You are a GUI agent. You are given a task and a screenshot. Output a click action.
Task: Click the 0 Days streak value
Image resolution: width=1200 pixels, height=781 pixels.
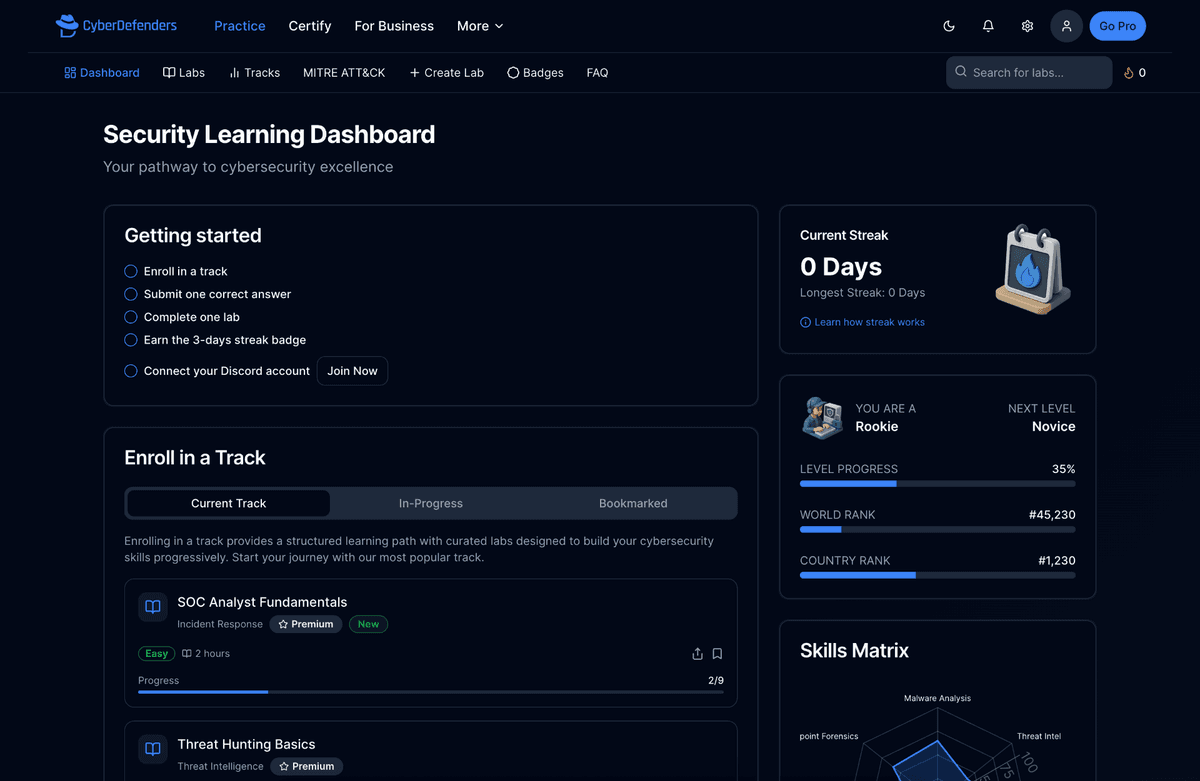click(841, 267)
